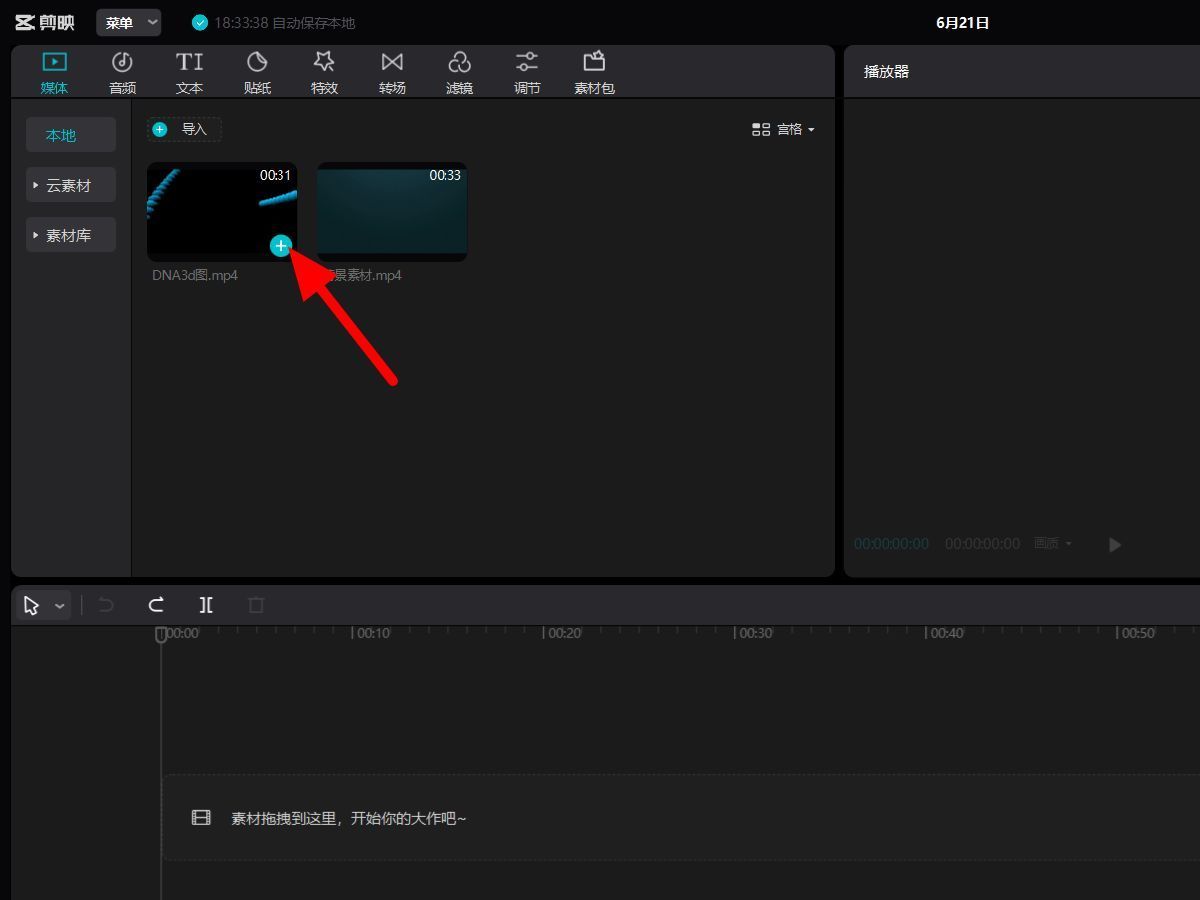Open the pointer tool selection dropdown
The width and height of the screenshot is (1200, 900).
[x=60, y=606]
